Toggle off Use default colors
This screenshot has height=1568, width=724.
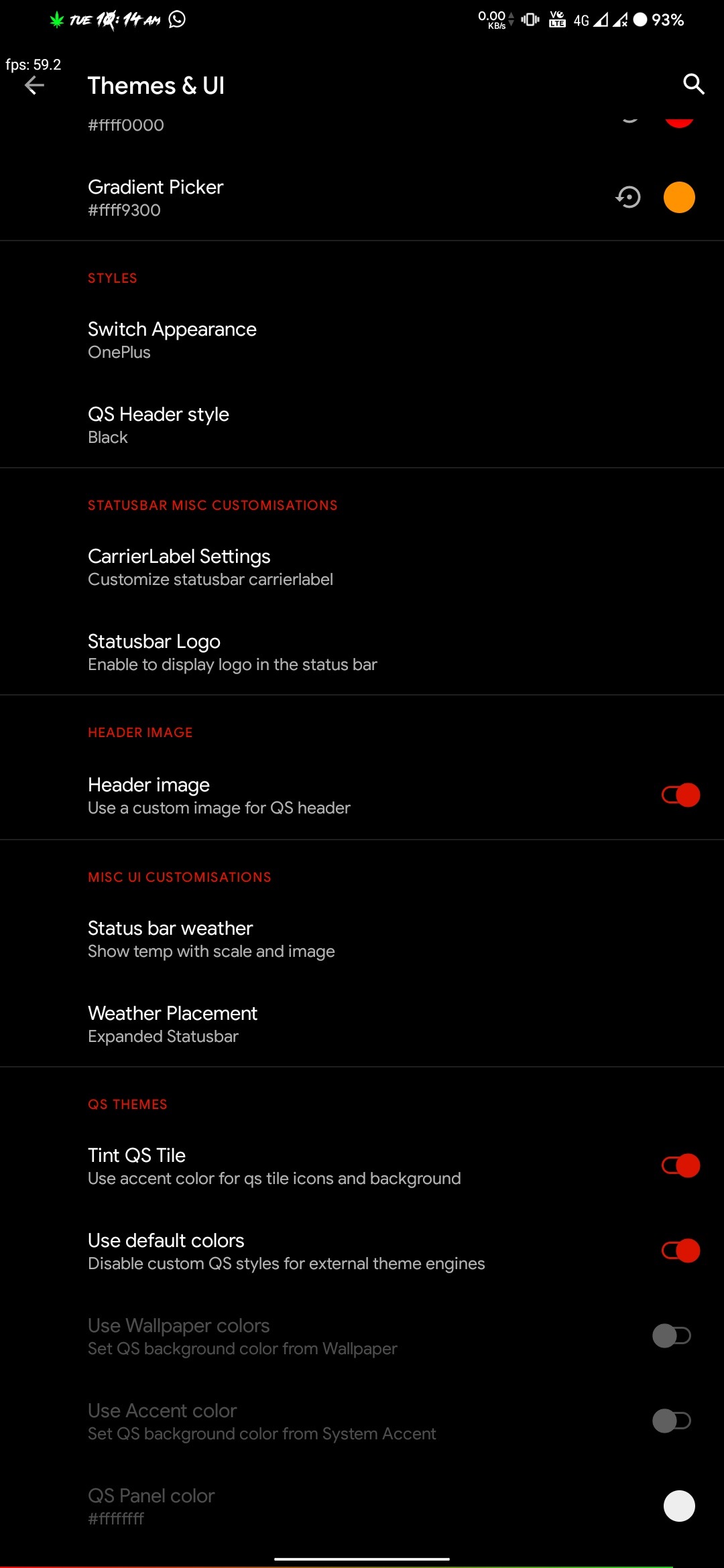pos(680,1251)
